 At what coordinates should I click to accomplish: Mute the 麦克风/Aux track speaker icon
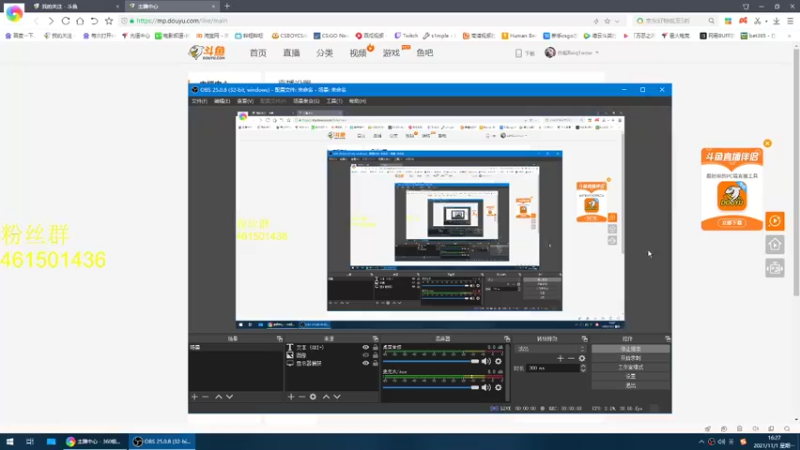(x=486, y=387)
